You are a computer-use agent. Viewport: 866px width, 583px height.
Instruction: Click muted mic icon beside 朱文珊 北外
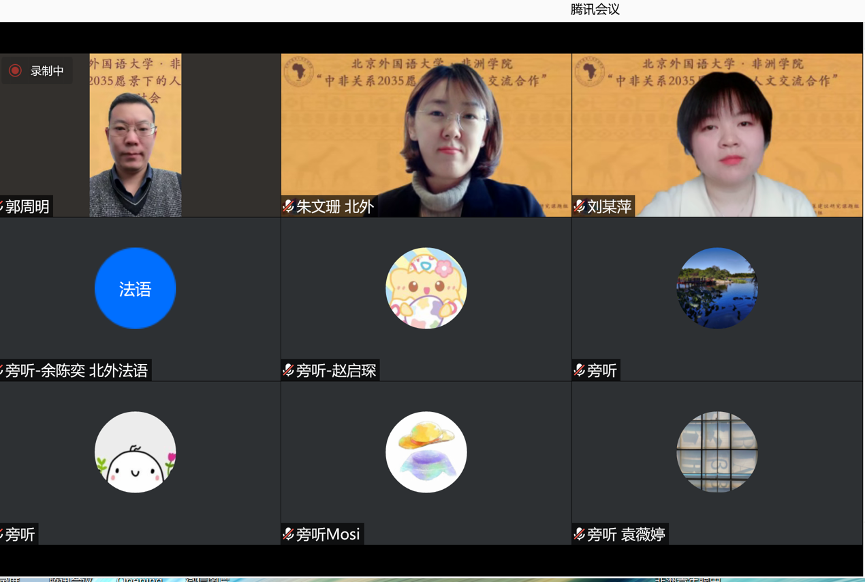pos(289,207)
